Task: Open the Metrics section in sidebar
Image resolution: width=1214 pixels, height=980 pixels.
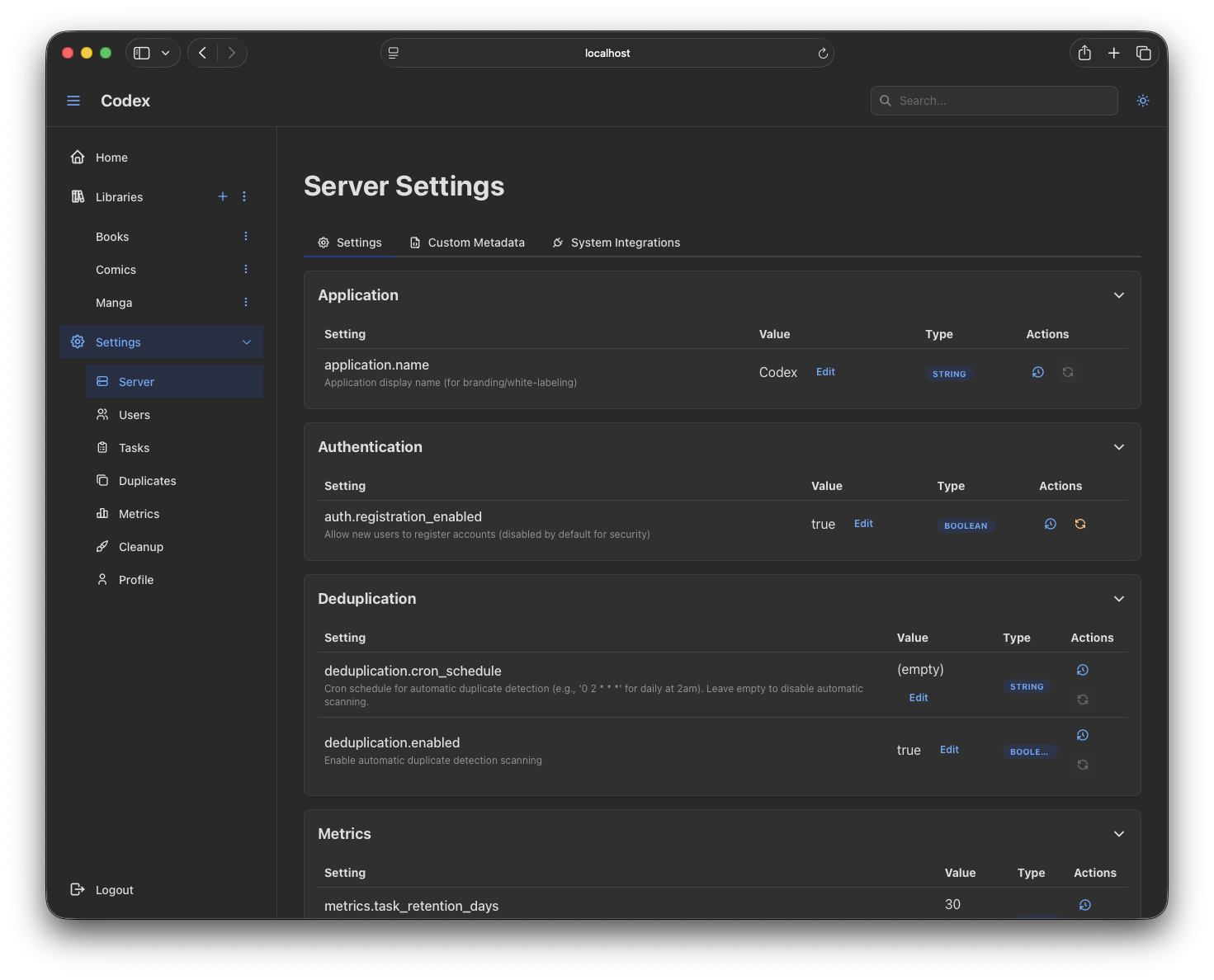Action: 139,513
